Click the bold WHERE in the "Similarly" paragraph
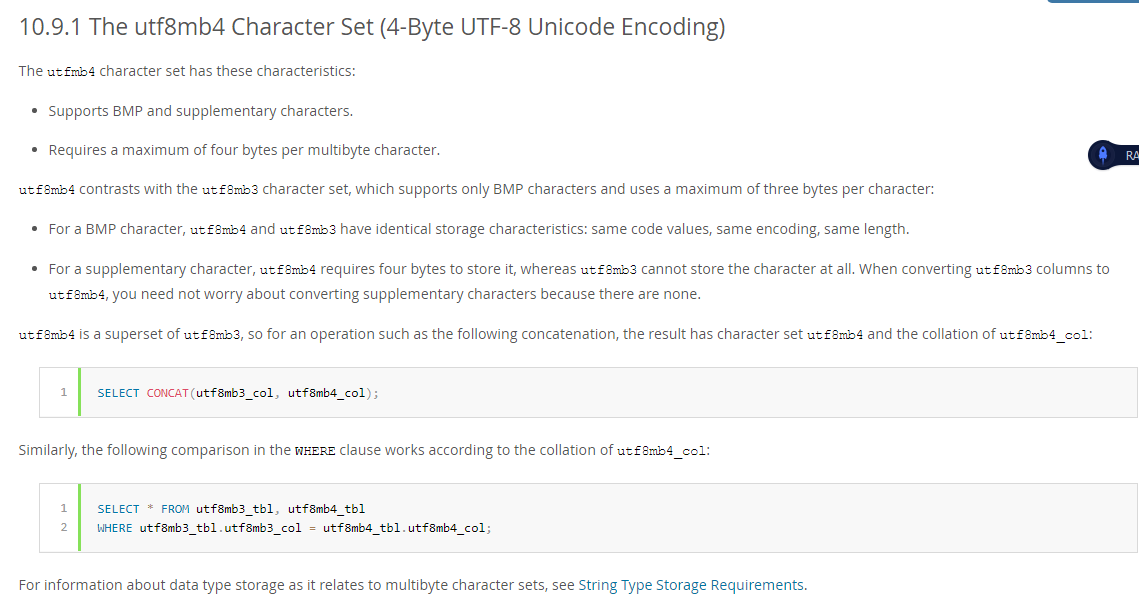The width and height of the screenshot is (1139, 610). point(315,451)
